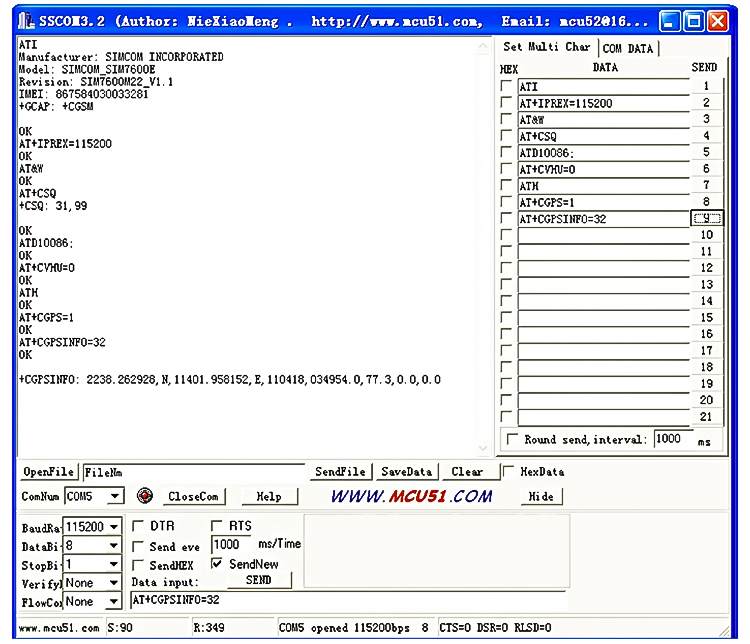Click the S:90 sent bytes counter
This screenshot has height=644, width=750.
(120, 627)
